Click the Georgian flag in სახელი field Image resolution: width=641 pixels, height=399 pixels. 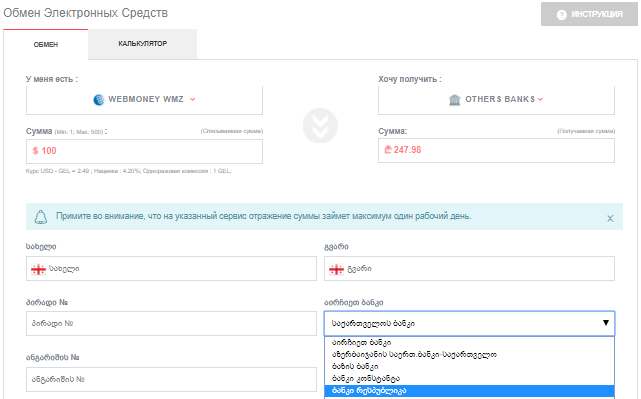[38, 269]
